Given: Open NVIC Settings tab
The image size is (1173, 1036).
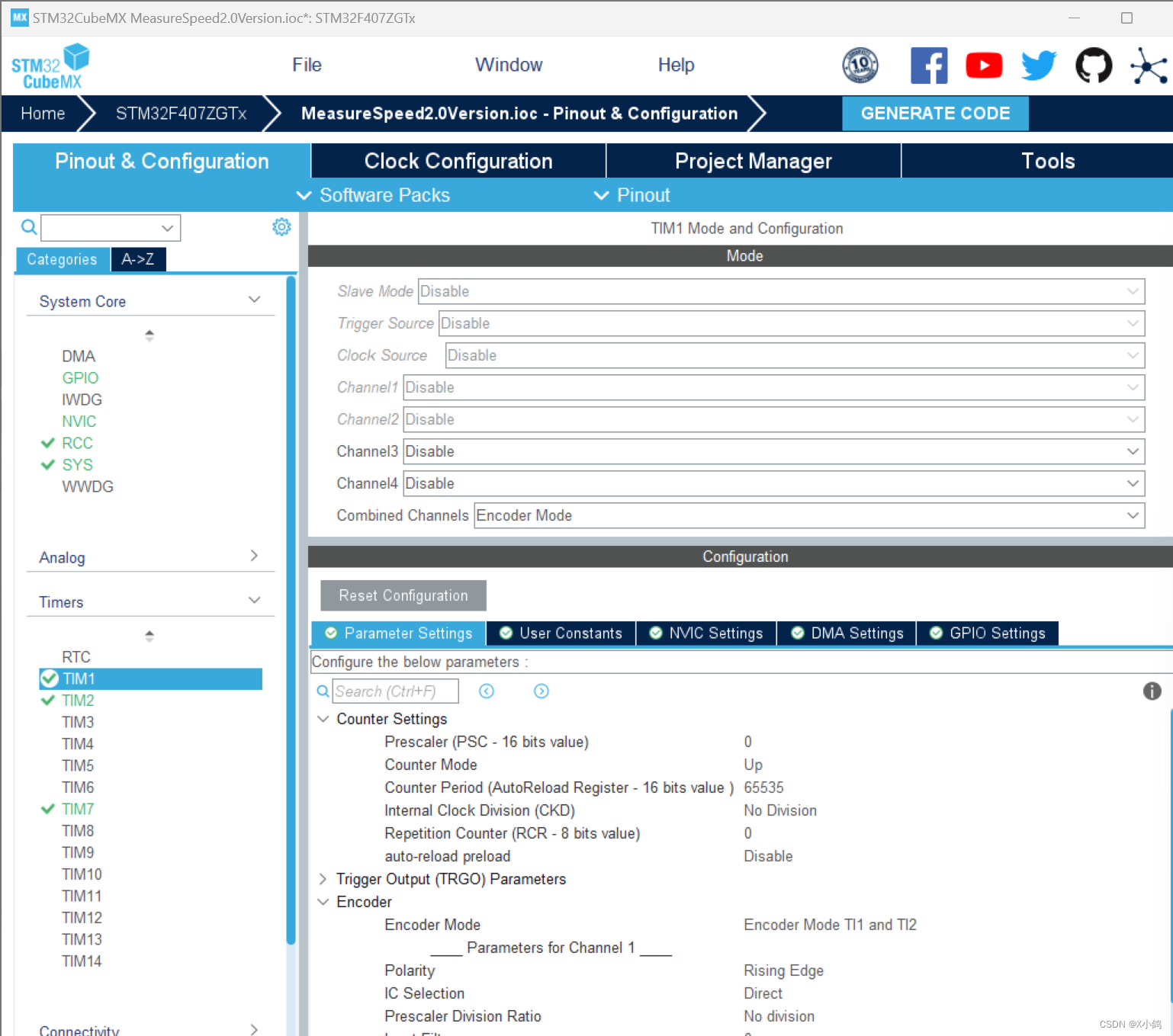Looking at the screenshot, I should 706,633.
